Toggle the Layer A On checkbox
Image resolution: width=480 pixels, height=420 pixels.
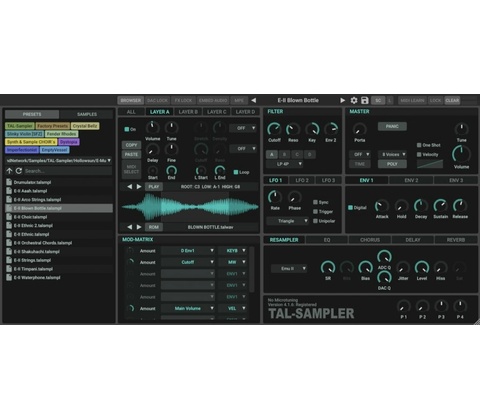click(x=127, y=129)
